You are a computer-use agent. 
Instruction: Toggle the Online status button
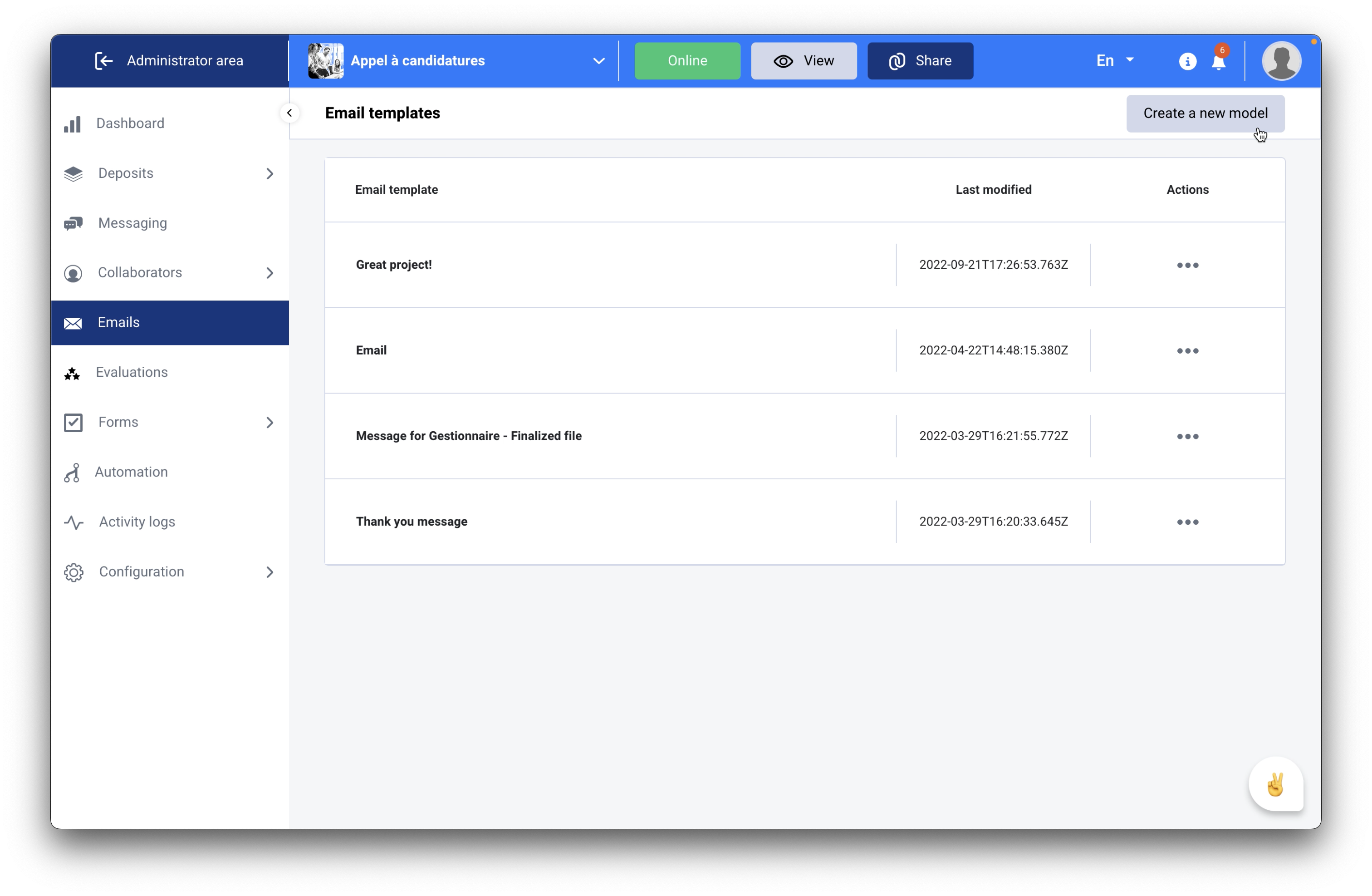[688, 60]
